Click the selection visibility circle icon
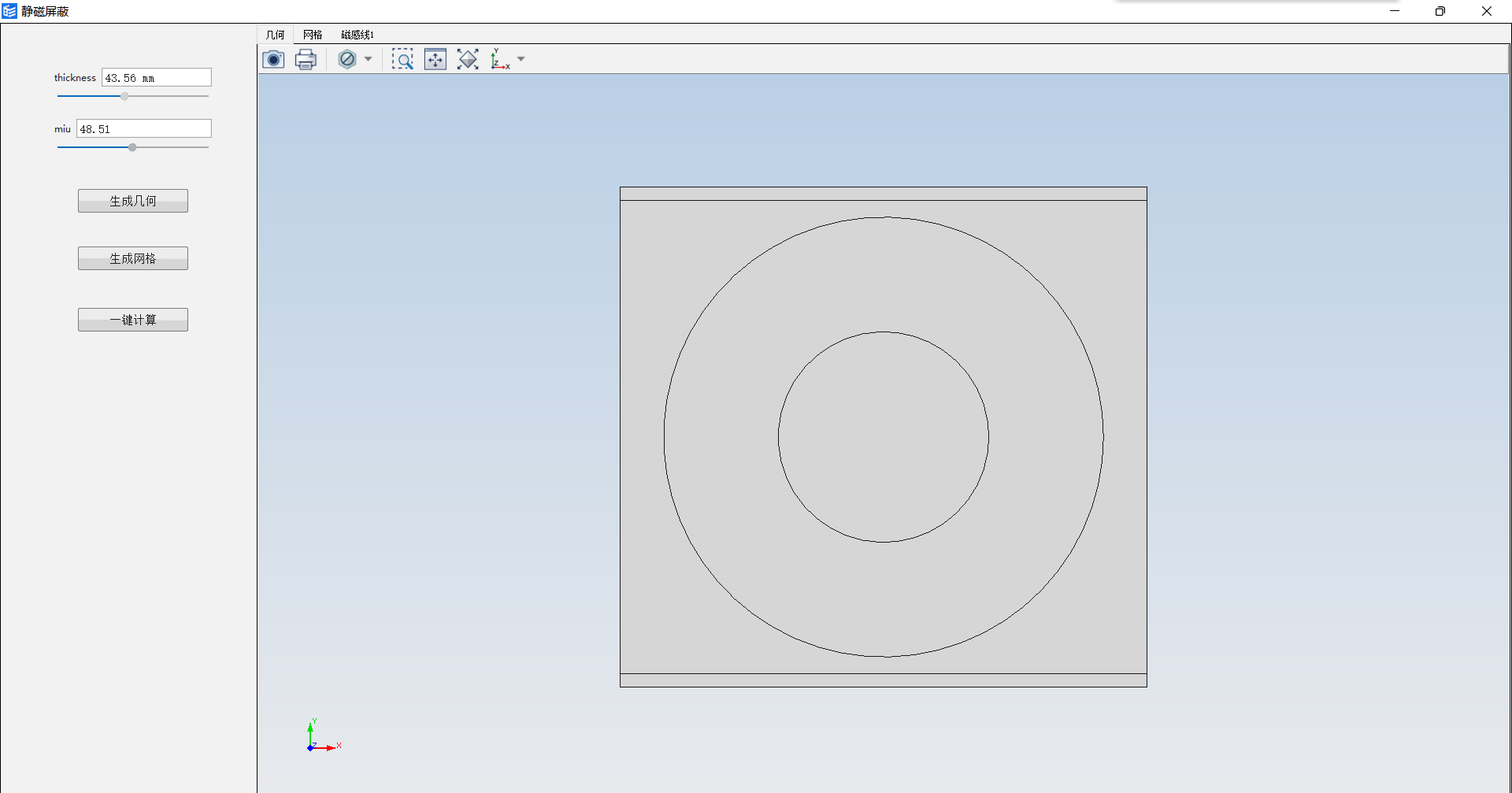 (347, 59)
